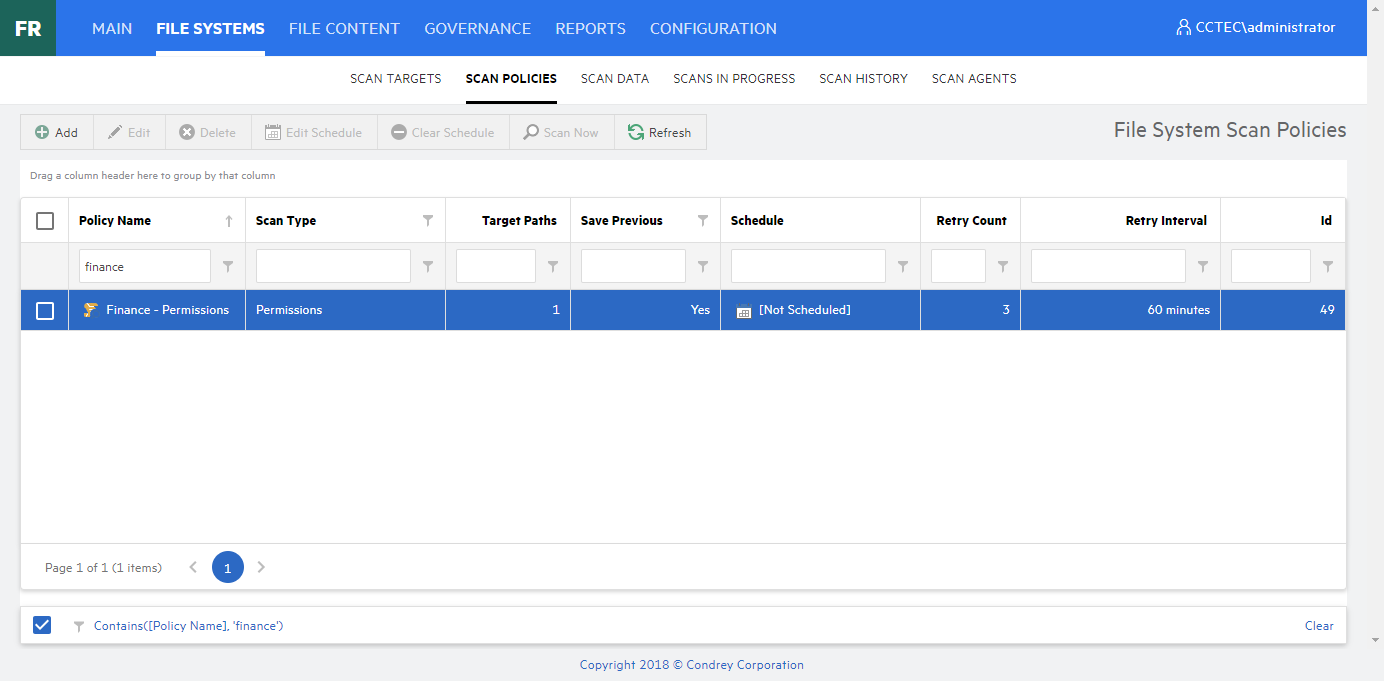Switch to the SCAN TARGETS tab
Viewport: 1384px width, 681px height.
click(x=396, y=78)
